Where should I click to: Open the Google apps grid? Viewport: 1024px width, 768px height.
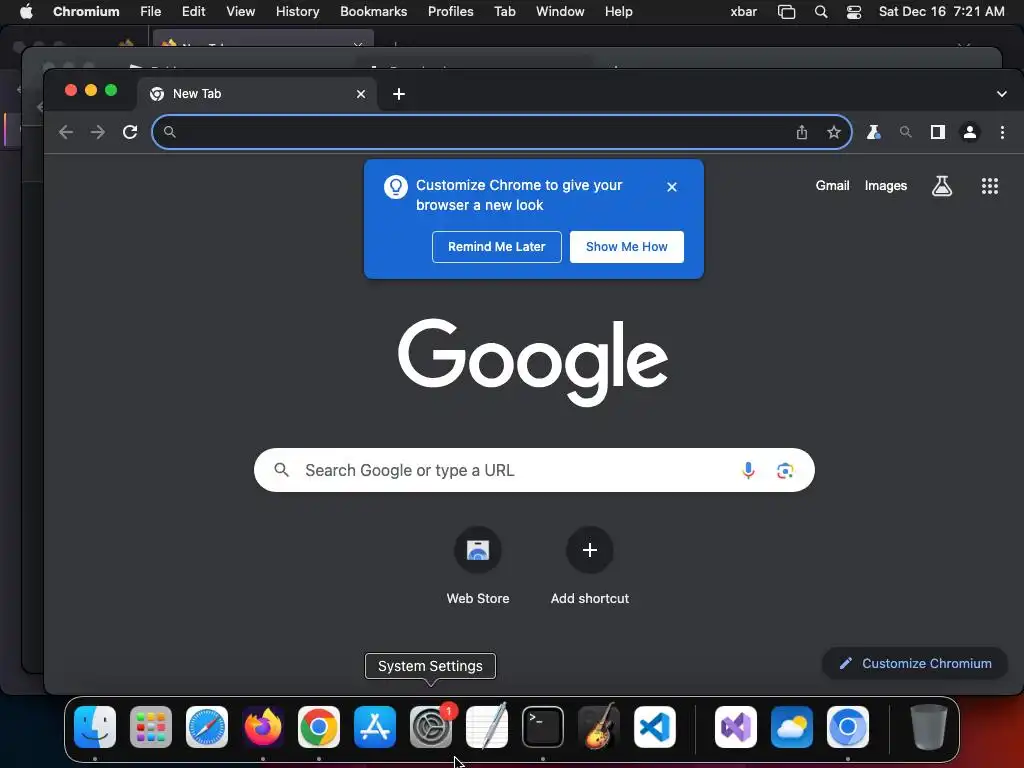click(990, 186)
